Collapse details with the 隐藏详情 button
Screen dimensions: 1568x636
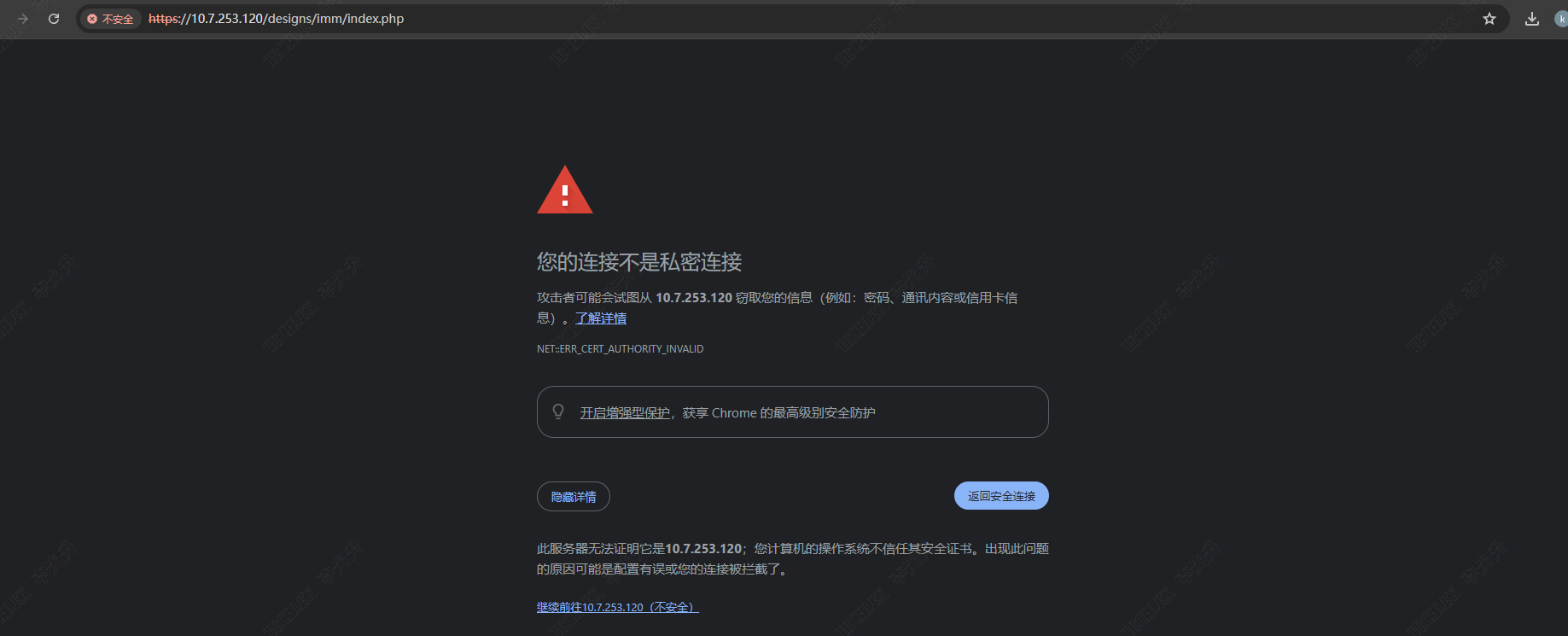pos(574,497)
